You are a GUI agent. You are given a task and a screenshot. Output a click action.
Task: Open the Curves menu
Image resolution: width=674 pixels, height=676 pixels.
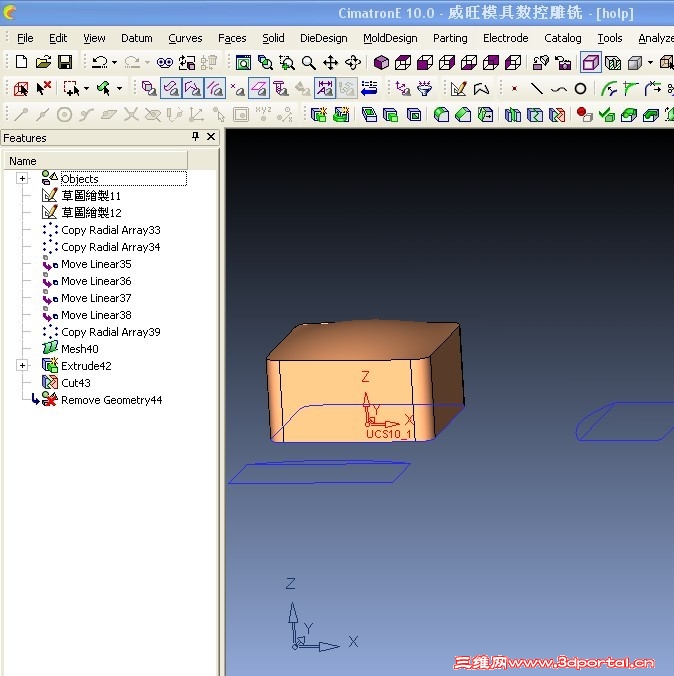point(185,38)
